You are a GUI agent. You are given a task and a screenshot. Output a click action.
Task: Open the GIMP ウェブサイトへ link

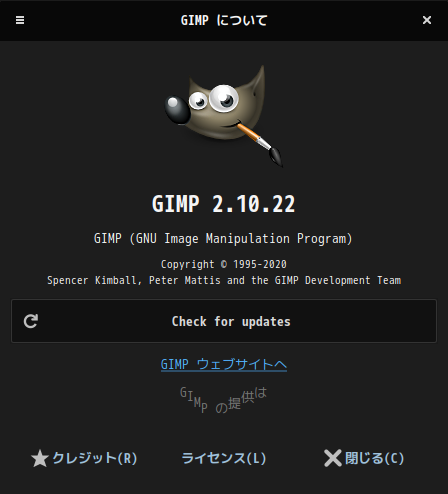tap(224, 364)
